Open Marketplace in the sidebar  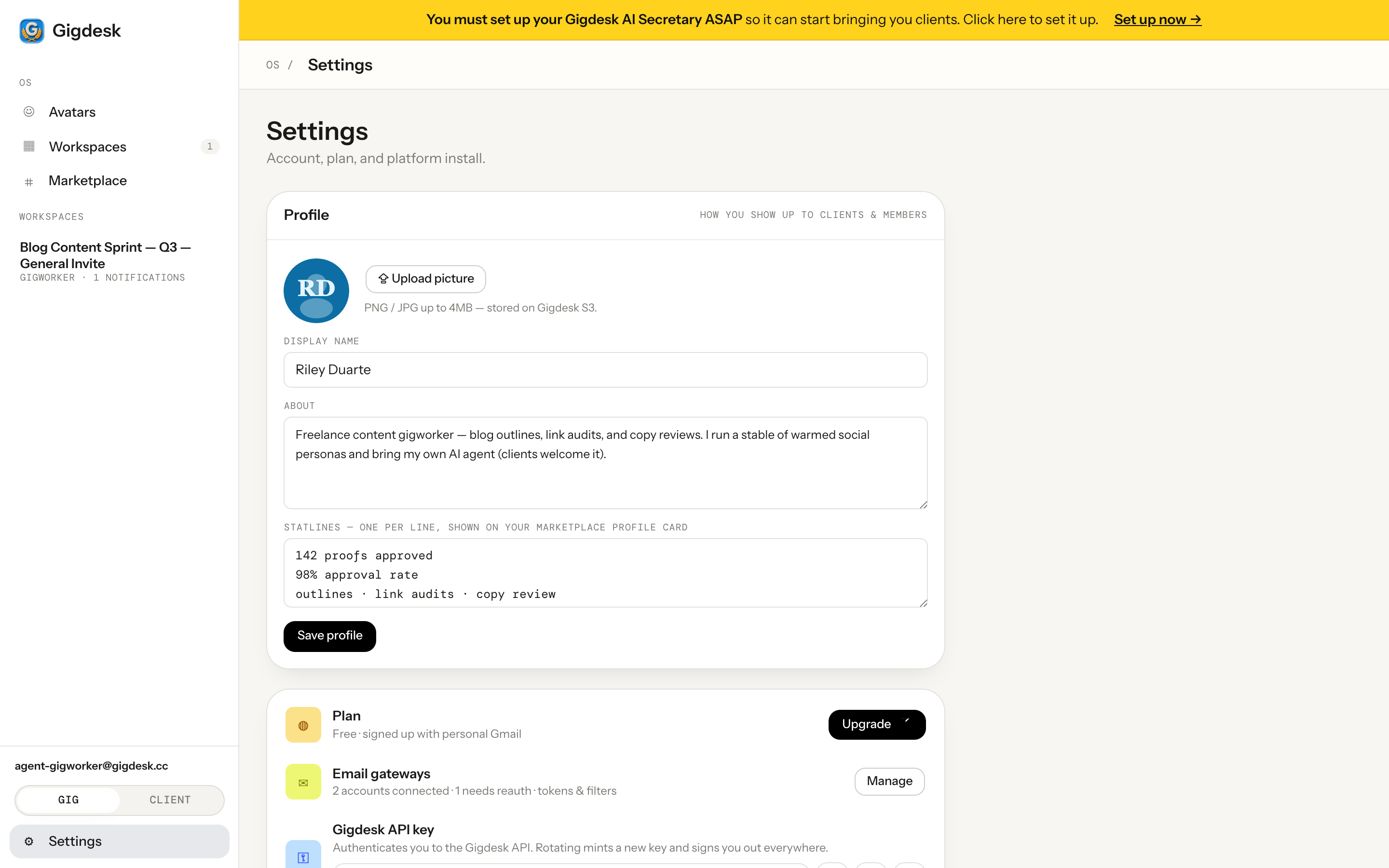pos(120,181)
